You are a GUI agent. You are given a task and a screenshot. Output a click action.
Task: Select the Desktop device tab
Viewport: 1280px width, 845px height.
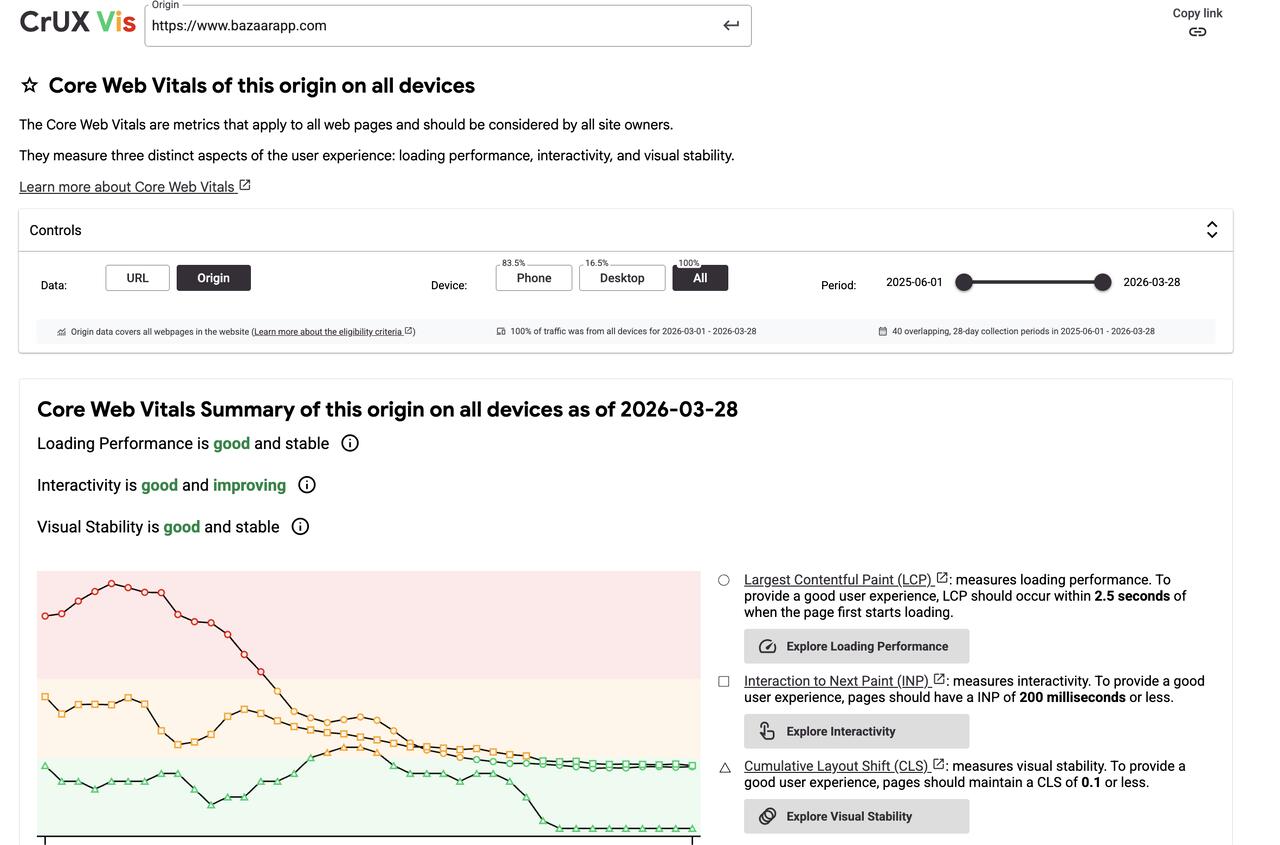tap(621, 277)
